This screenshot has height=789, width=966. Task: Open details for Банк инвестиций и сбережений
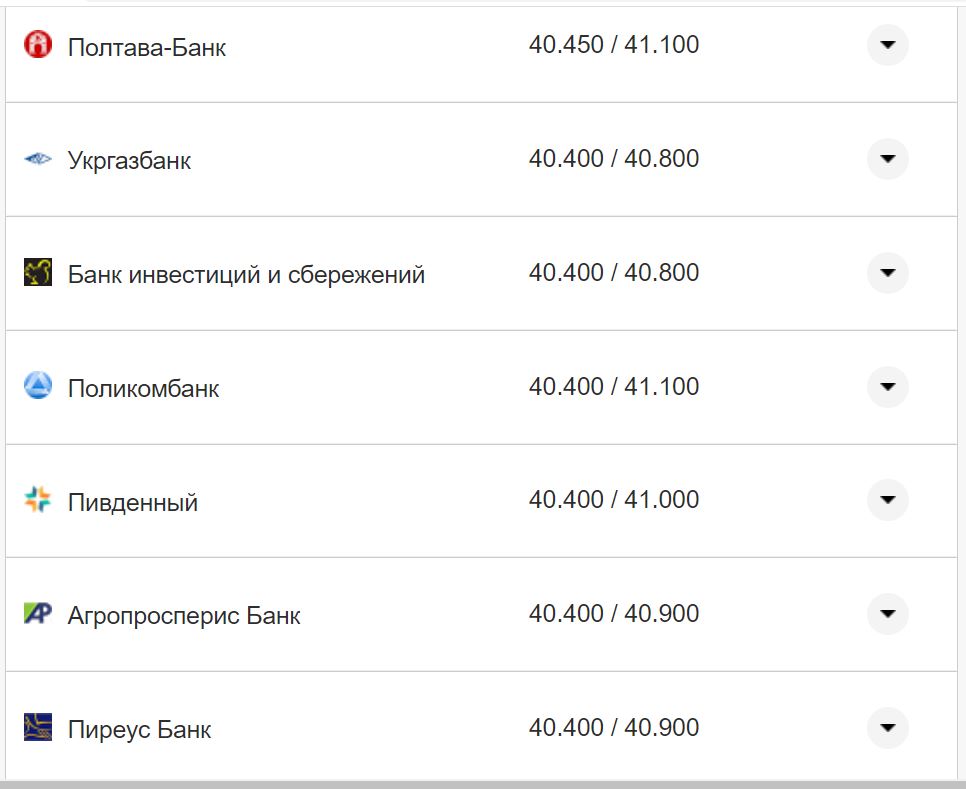pos(886,272)
